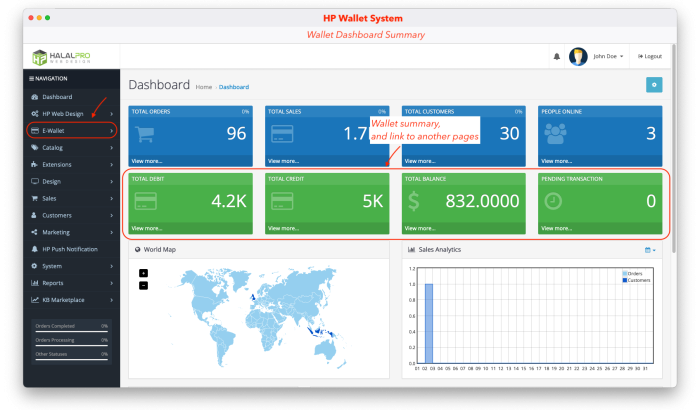Click the Total Balance dollar icon
Image resolution: width=700 pixels, height=410 pixels.
pos(414,201)
